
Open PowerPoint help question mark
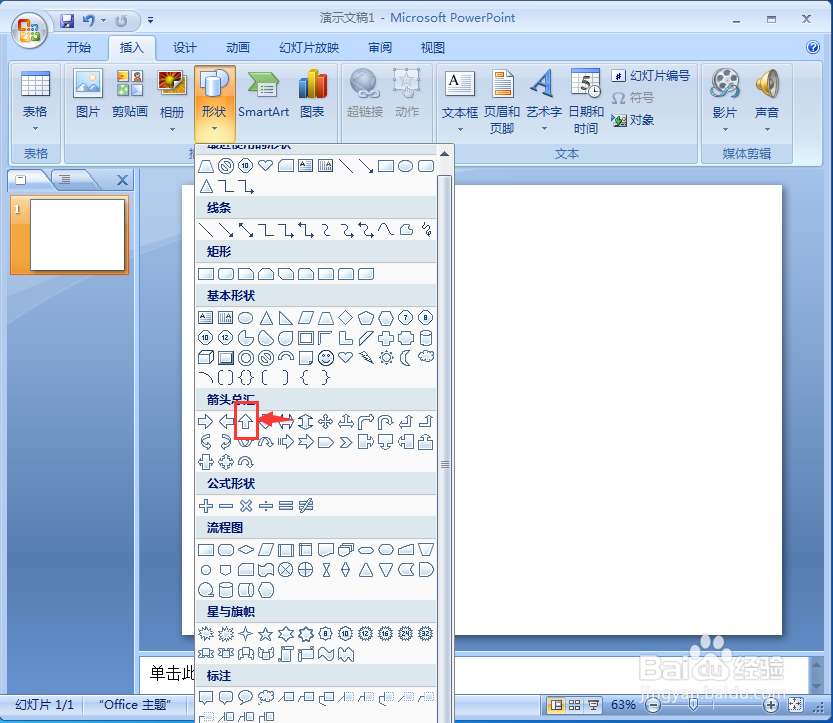pyautogui.click(x=813, y=47)
